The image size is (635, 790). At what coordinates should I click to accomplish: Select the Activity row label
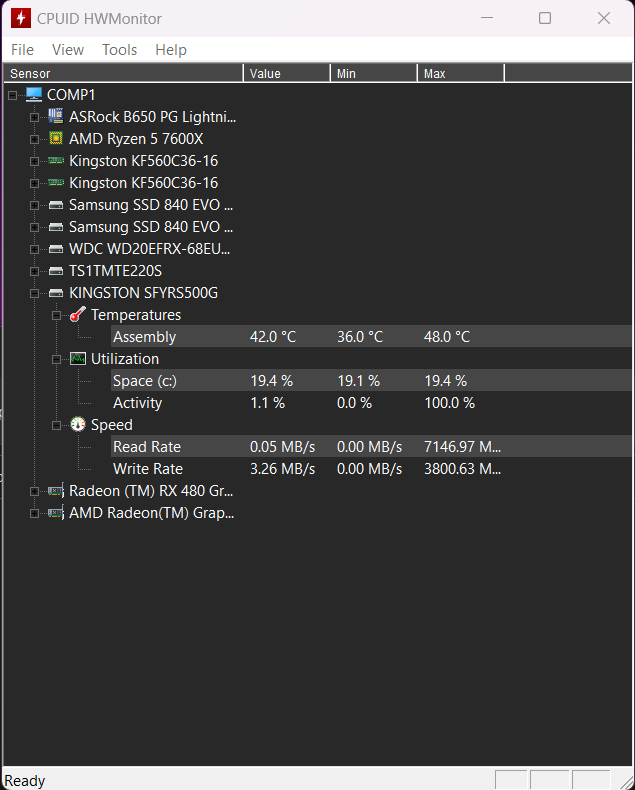[x=138, y=403]
